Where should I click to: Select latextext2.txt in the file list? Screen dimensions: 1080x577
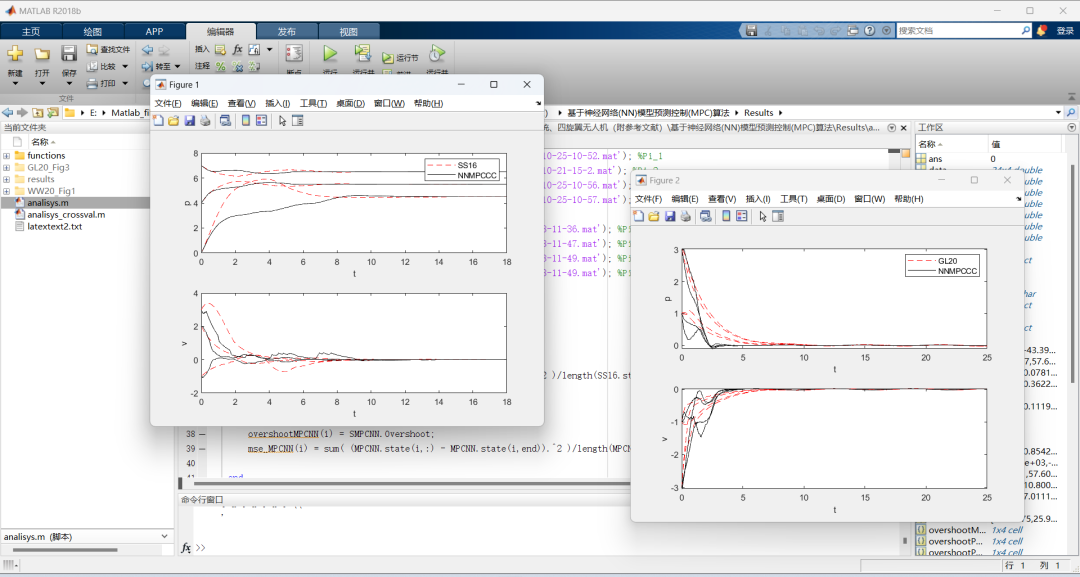(54, 226)
